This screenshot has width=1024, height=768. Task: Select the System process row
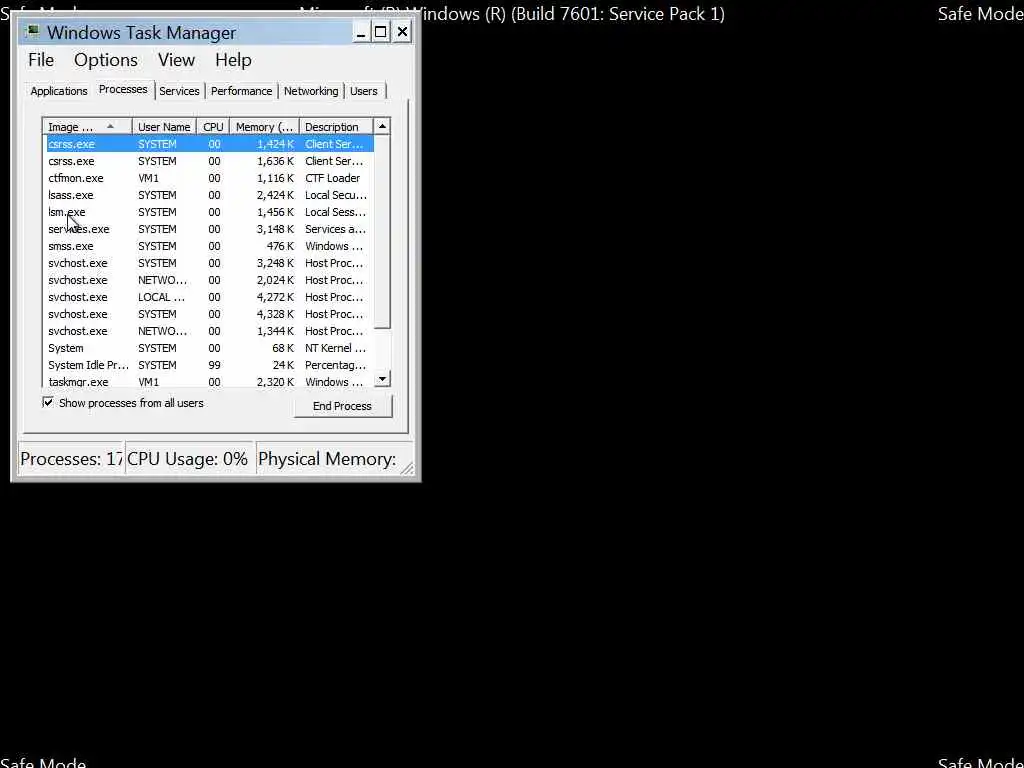[x=209, y=348]
